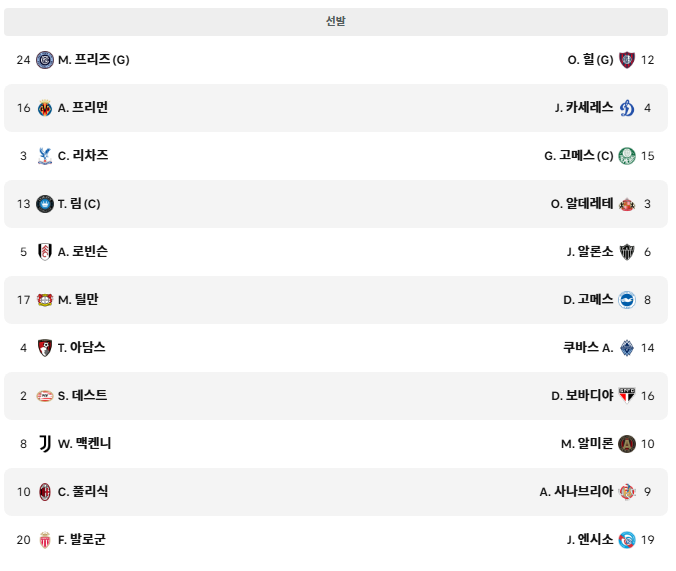676x571 pixels.
Task: Click the Juventus logo beside W. 맥케니
Action: point(45,444)
